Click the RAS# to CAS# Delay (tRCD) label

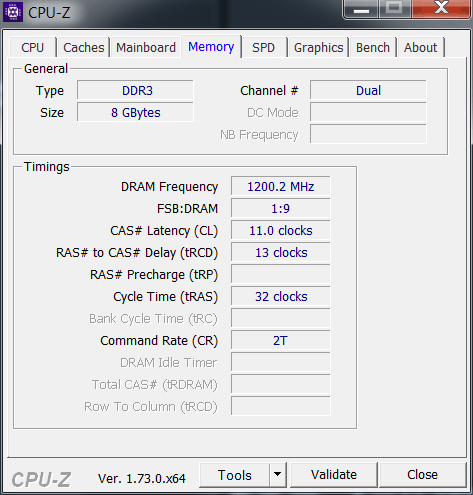click(137, 253)
